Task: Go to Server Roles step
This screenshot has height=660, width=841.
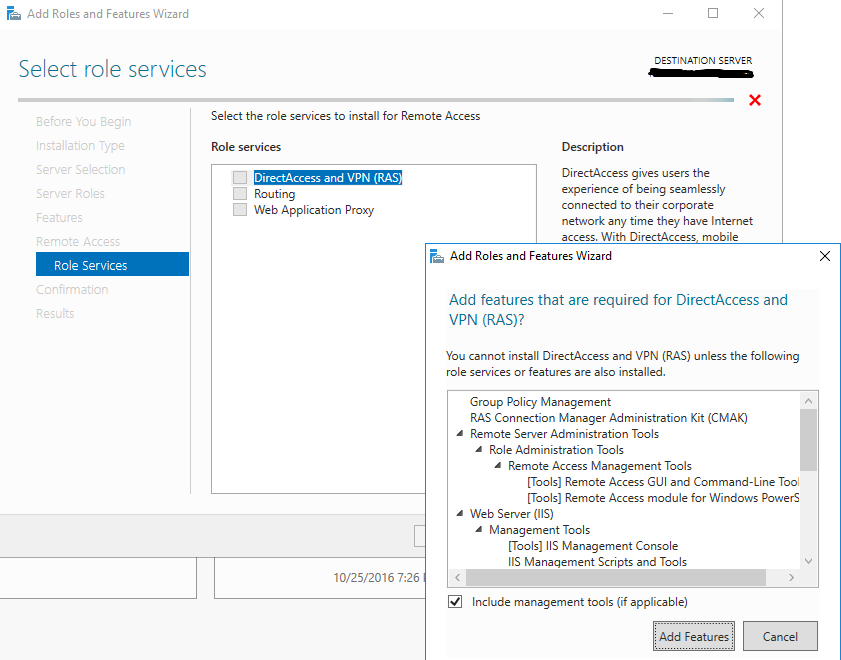Action: click(x=70, y=194)
